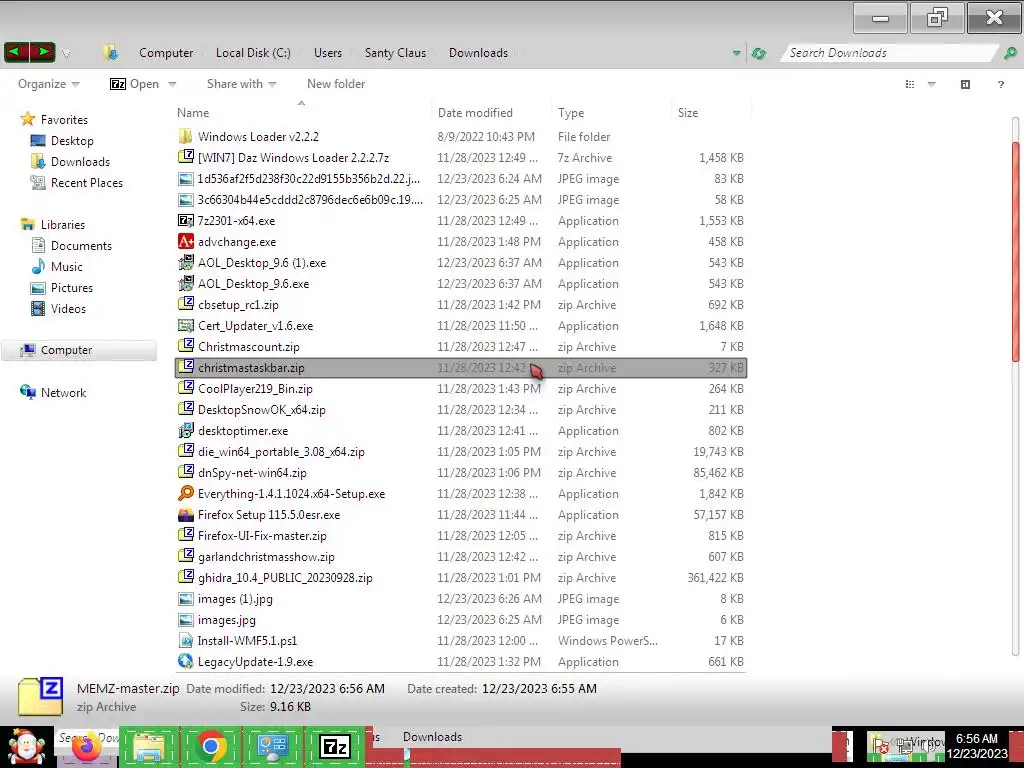
Task: Click Open with 7-Zip button
Action: (x=135, y=84)
